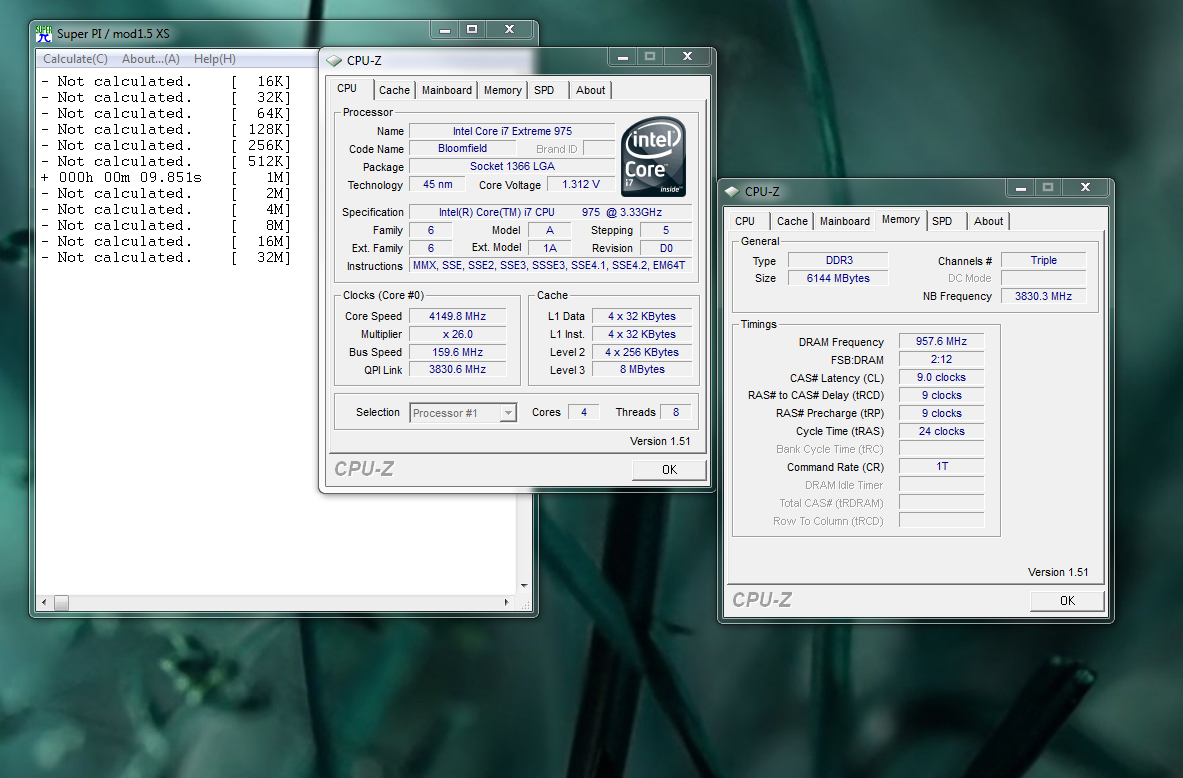Viewport: 1183px width, 778px height.
Task: Select the About tab in the Memory window
Action: click(988, 221)
